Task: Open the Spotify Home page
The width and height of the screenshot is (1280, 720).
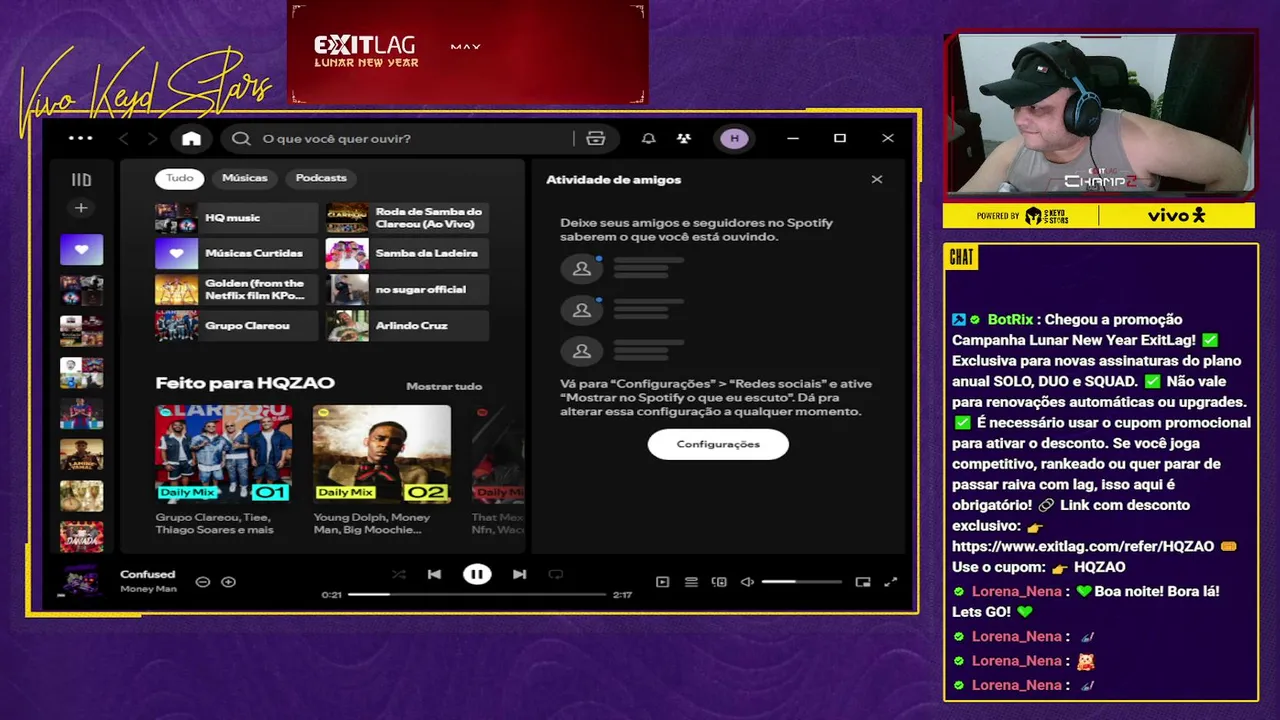Action: pyautogui.click(x=191, y=139)
